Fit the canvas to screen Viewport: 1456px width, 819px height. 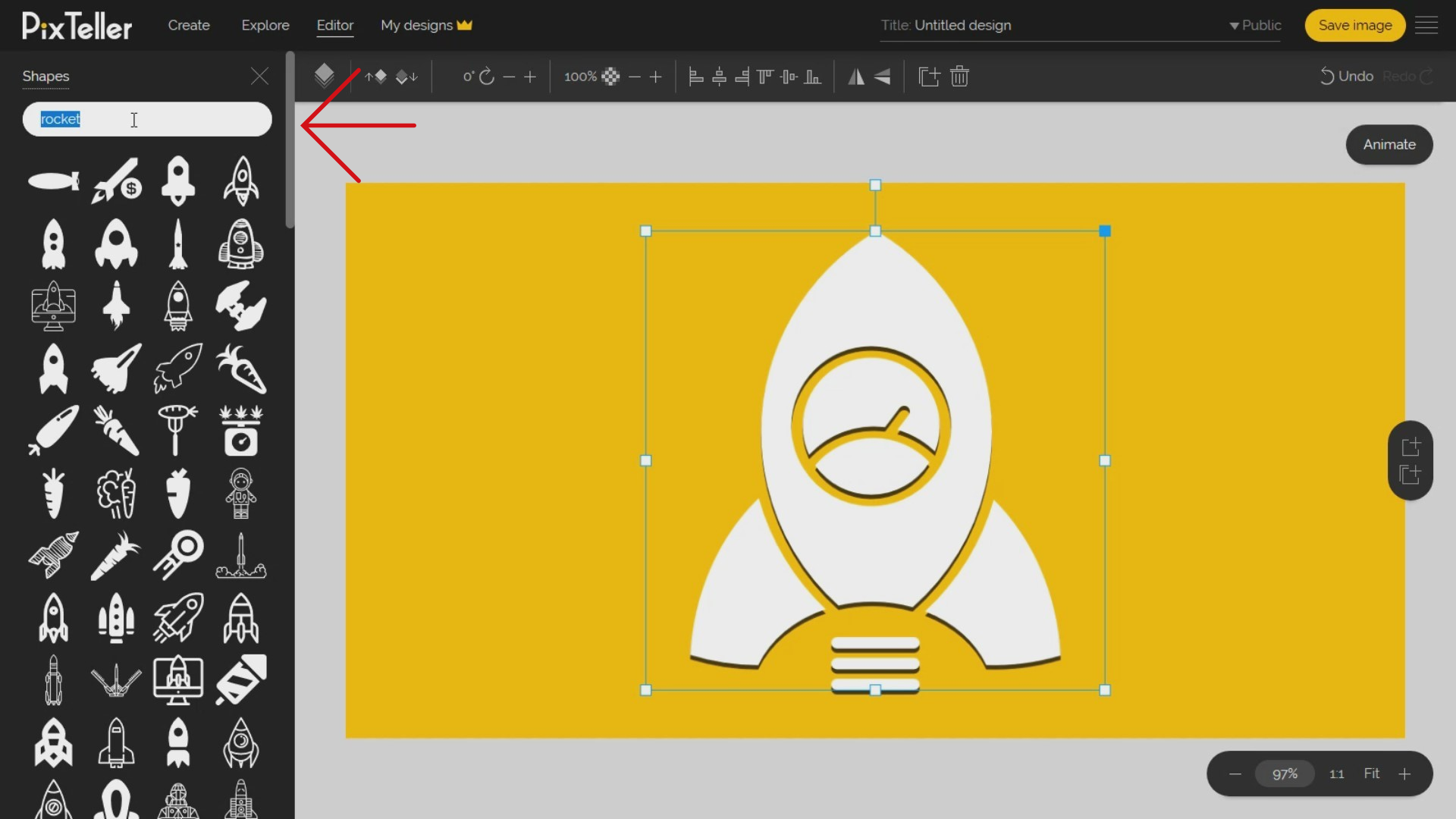click(1372, 773)
